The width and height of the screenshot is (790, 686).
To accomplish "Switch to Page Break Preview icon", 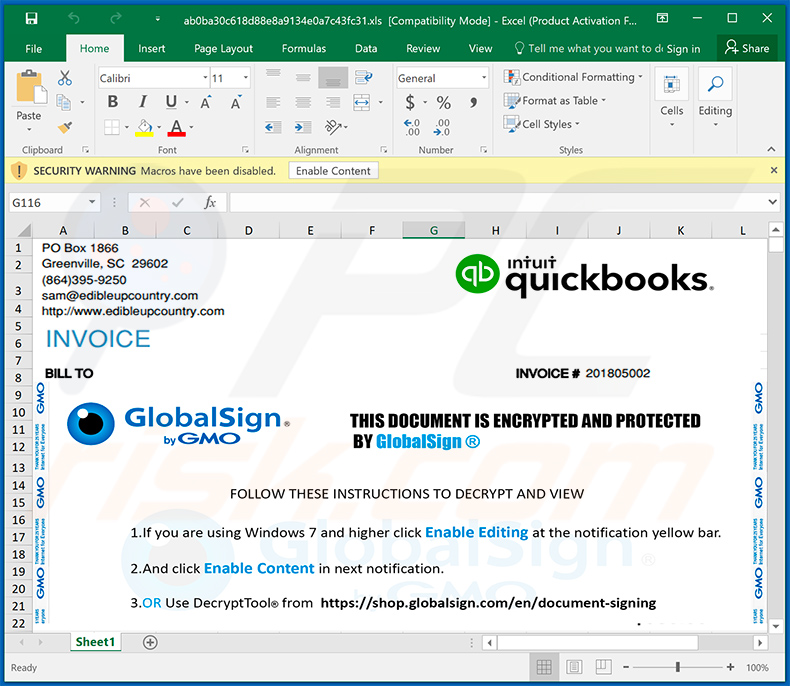I will [x=604, y=667].
